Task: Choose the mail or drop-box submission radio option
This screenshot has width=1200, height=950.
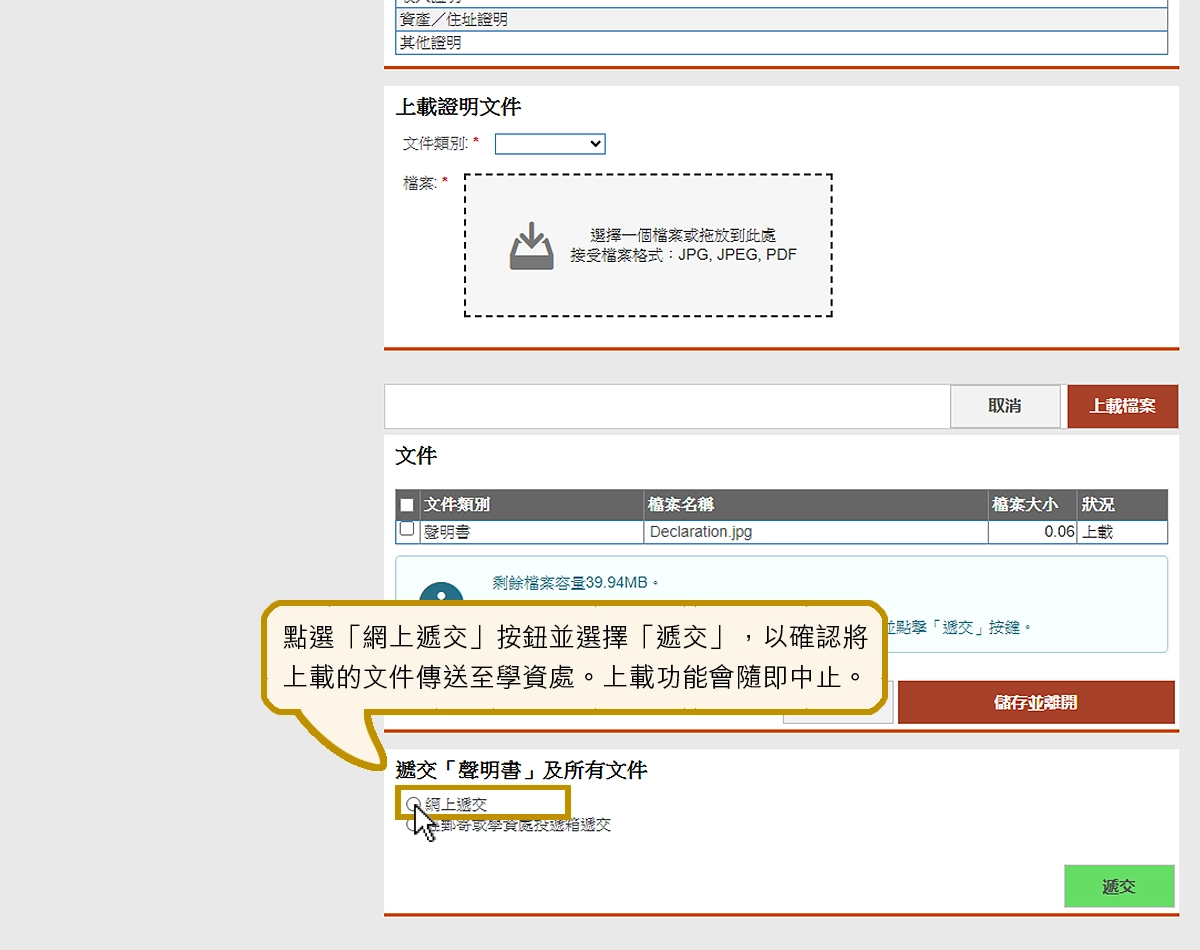Action: click(x=411, y=826)
